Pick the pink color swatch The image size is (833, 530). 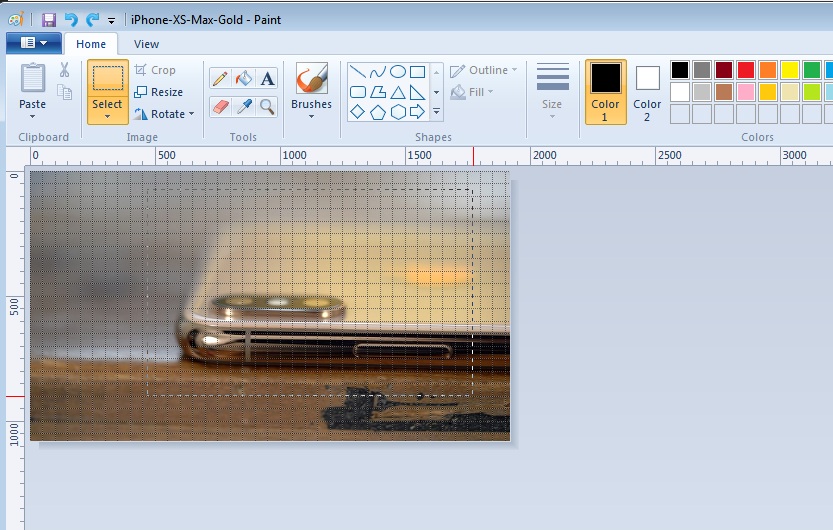coord(746,92)
